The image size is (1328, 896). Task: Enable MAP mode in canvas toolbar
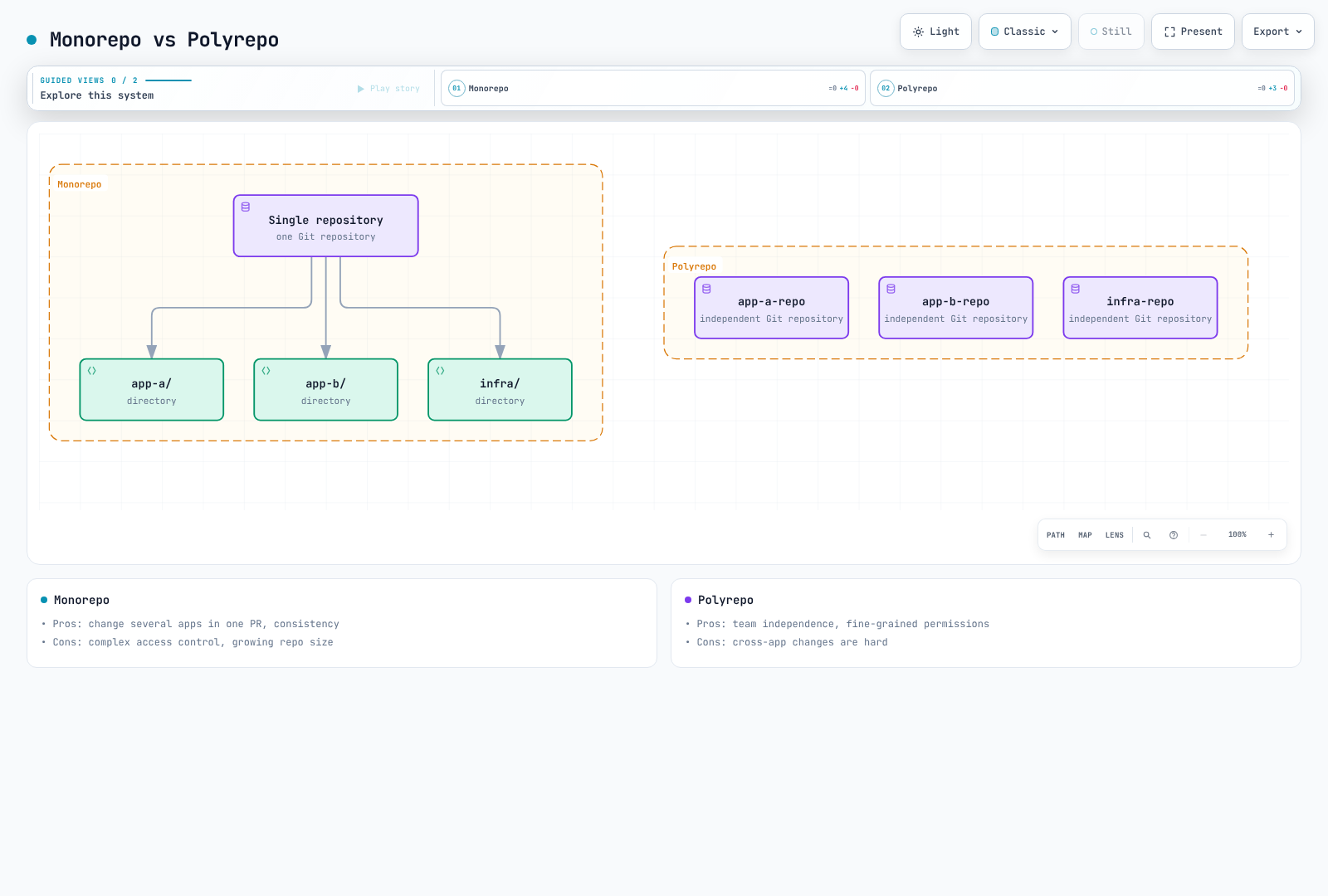pyautogui.click(x=1085, y=535)
